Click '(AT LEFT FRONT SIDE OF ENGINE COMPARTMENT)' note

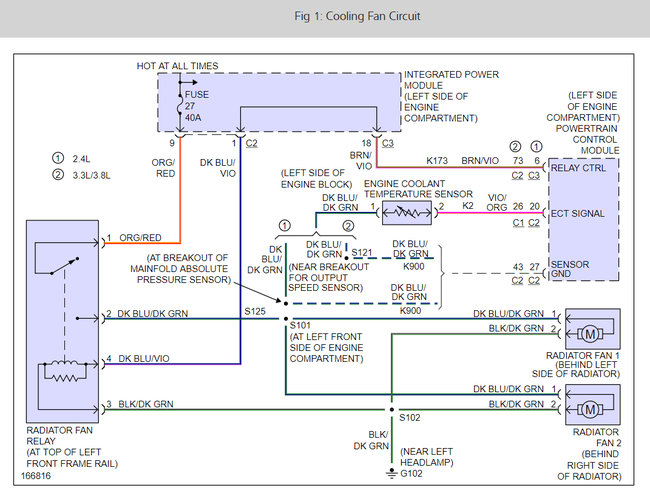(x=326, y=347)
